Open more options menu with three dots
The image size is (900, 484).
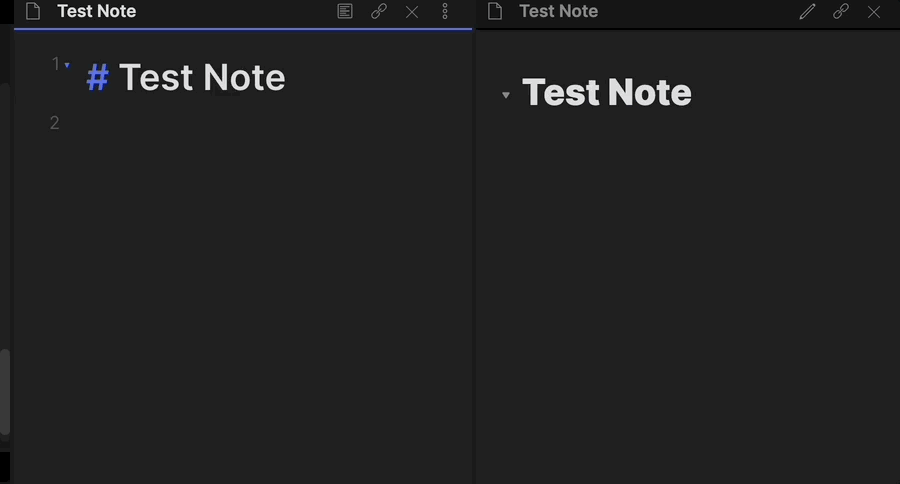[445, 11]
